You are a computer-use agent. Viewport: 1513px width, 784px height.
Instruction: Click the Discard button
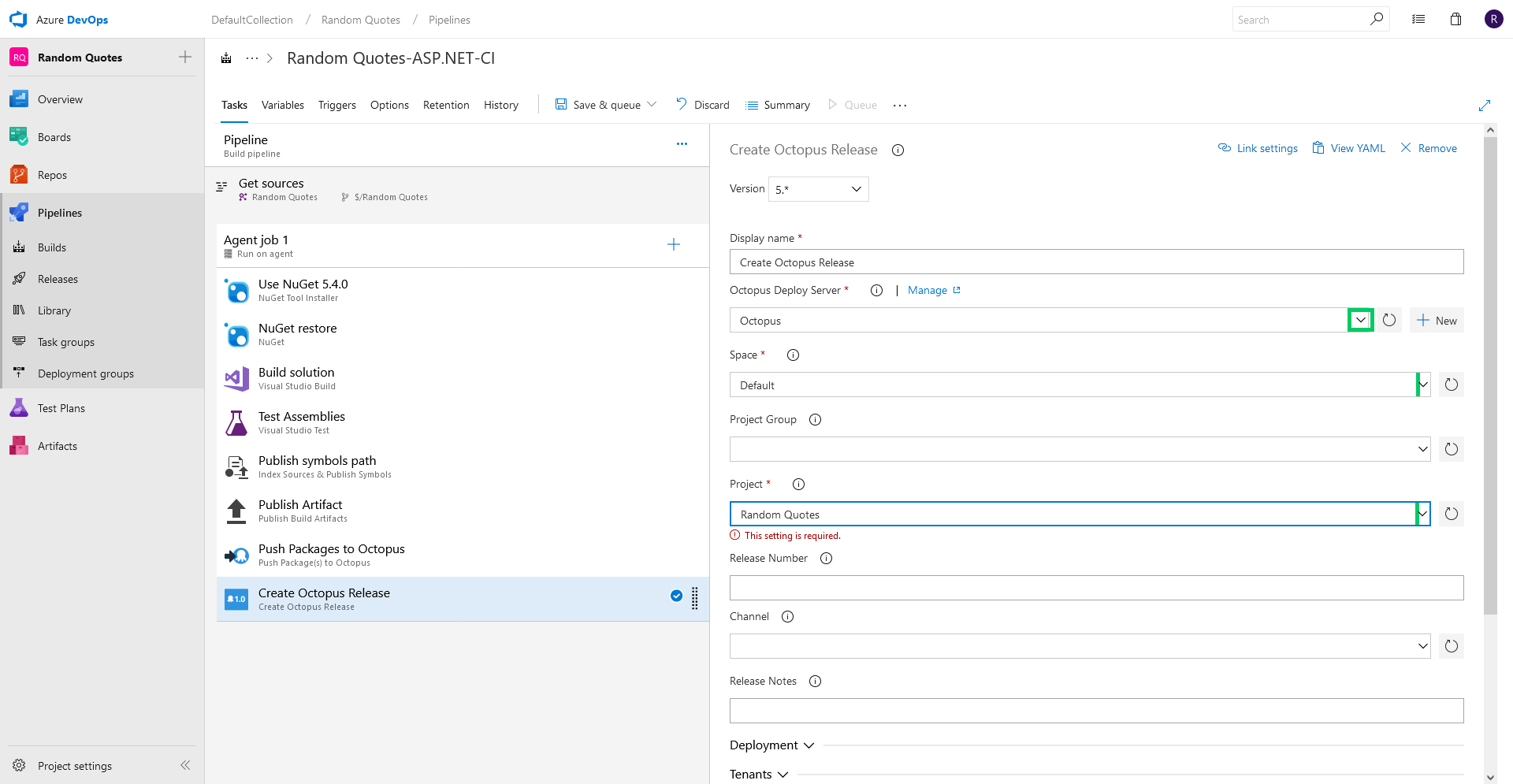coord(703,105)
